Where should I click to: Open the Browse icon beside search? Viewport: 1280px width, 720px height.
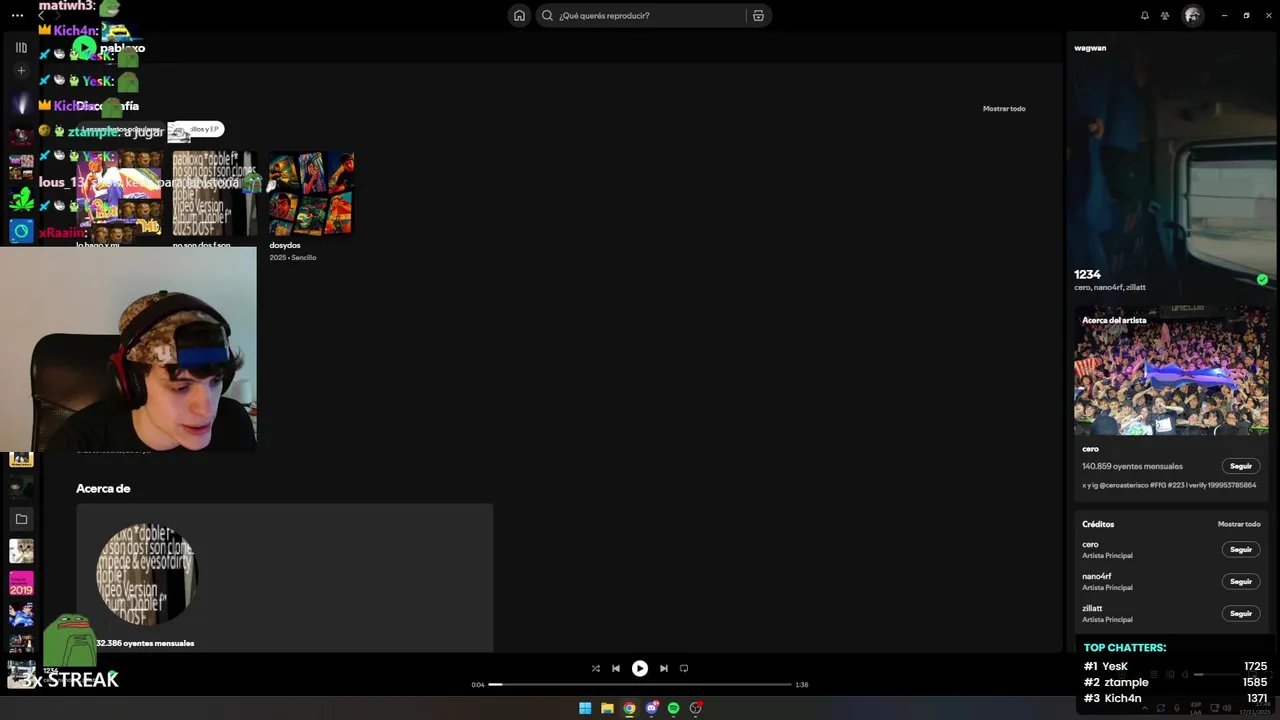pyautogui.click(x=758, y=15)
